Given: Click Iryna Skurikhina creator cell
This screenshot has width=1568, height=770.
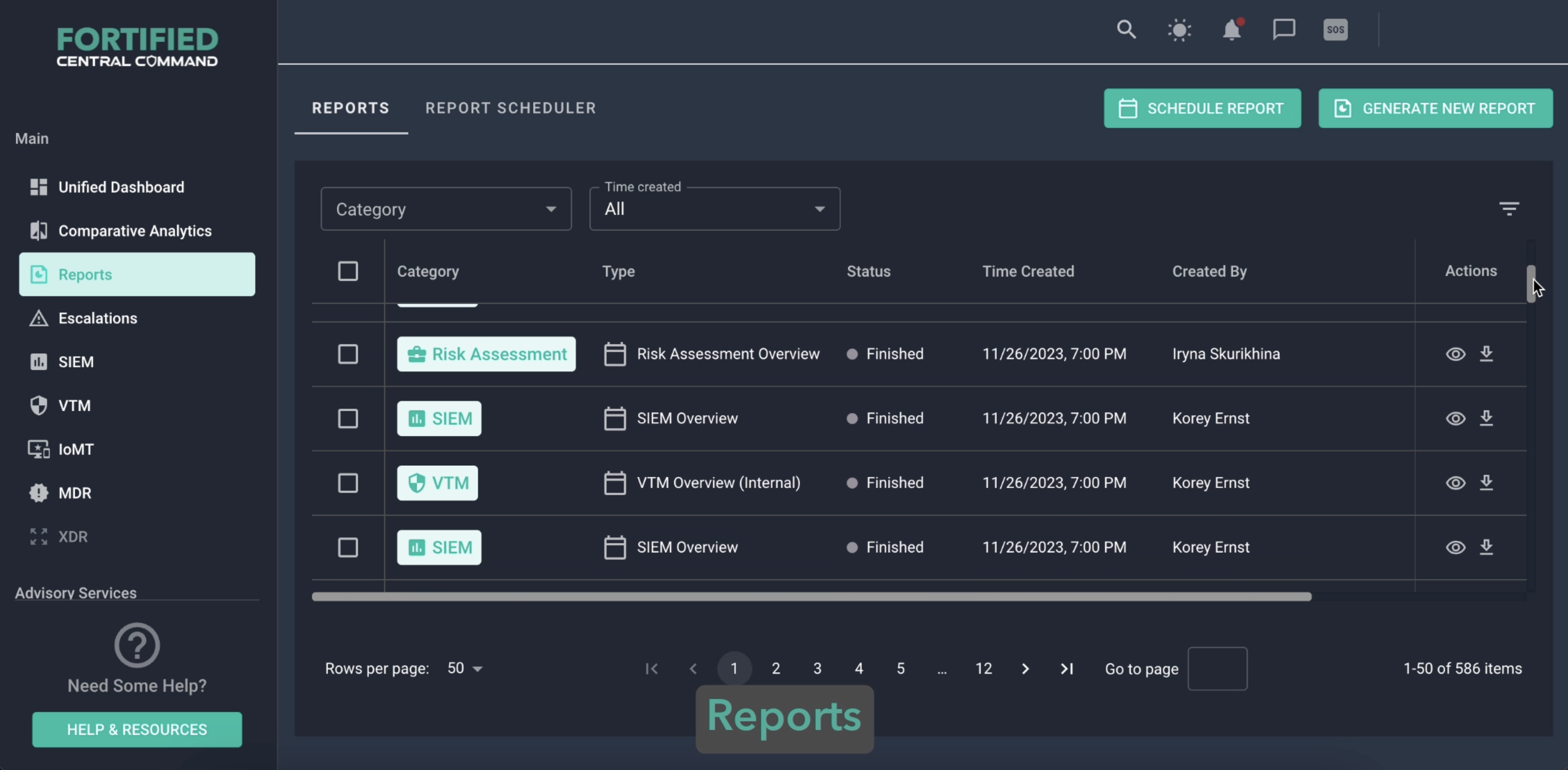Looking at the screenshot, I should pyautogui.click(x=1226, y=354).
